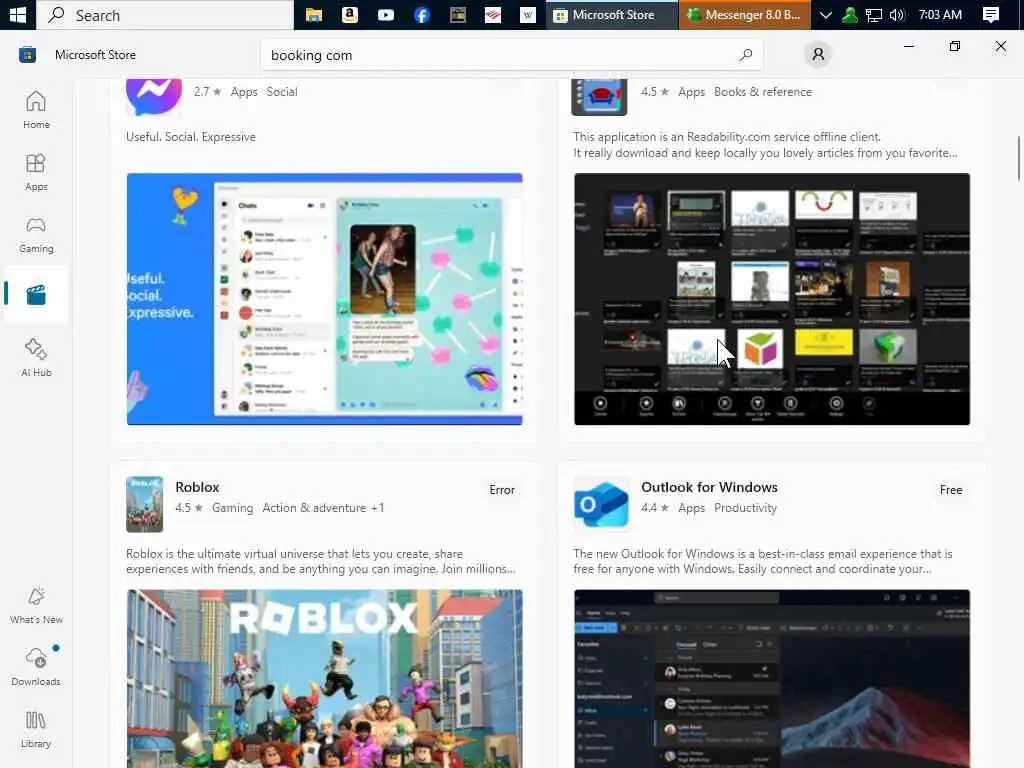Click the 'Books & reference' category text

click(763, 92)
